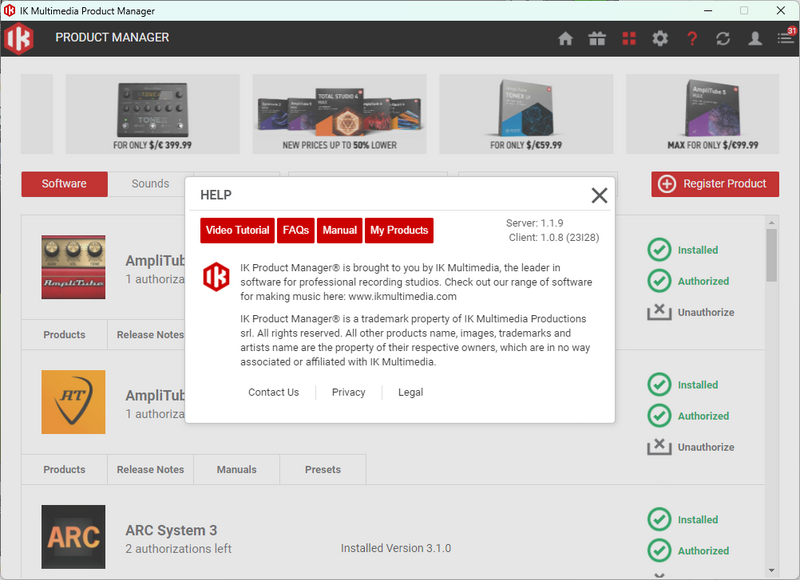Image resolution: width=800 pixels, height=580 pixels.
Task: Go to the Home icon in header
Action: click(x=565, y=38)
